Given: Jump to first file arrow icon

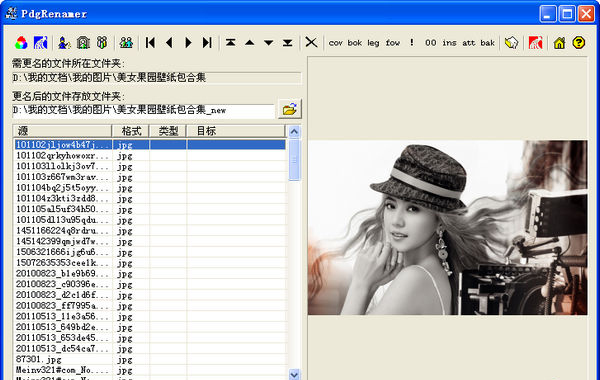Looking at the screenshot, I should point(150,42).
